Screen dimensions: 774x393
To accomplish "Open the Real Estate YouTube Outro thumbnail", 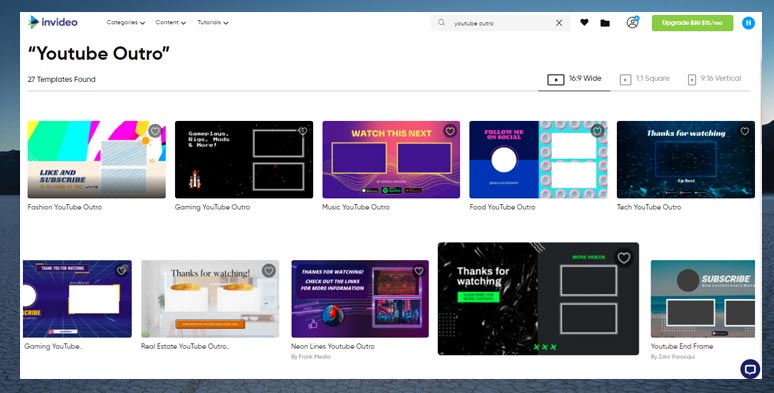I will [210, 299].
